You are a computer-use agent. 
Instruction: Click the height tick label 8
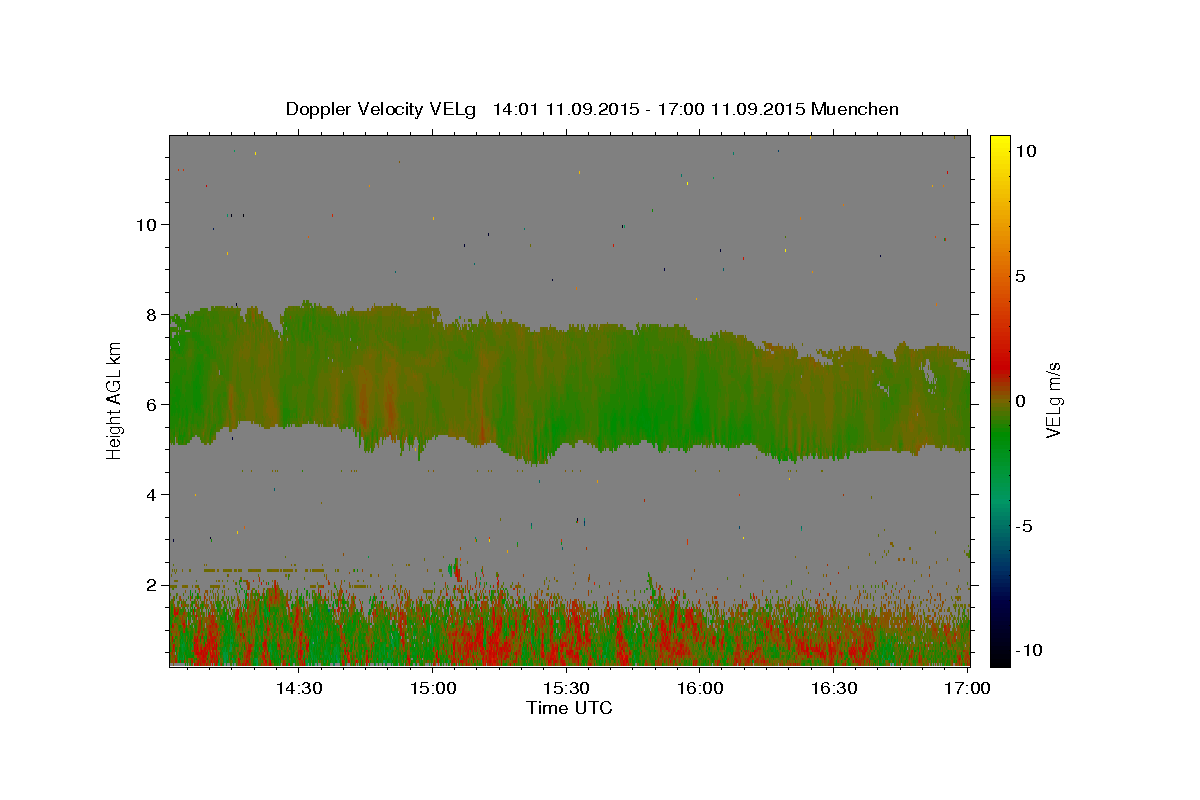pyautogui.click(x=152, y=314)
